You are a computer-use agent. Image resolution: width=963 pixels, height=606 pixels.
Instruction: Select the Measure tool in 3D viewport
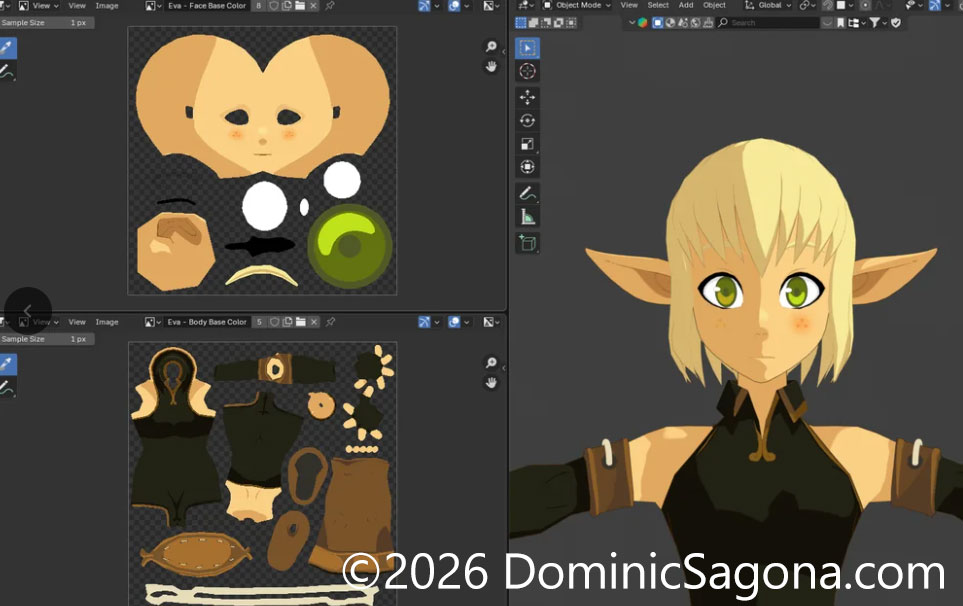[x=527, y=216]
